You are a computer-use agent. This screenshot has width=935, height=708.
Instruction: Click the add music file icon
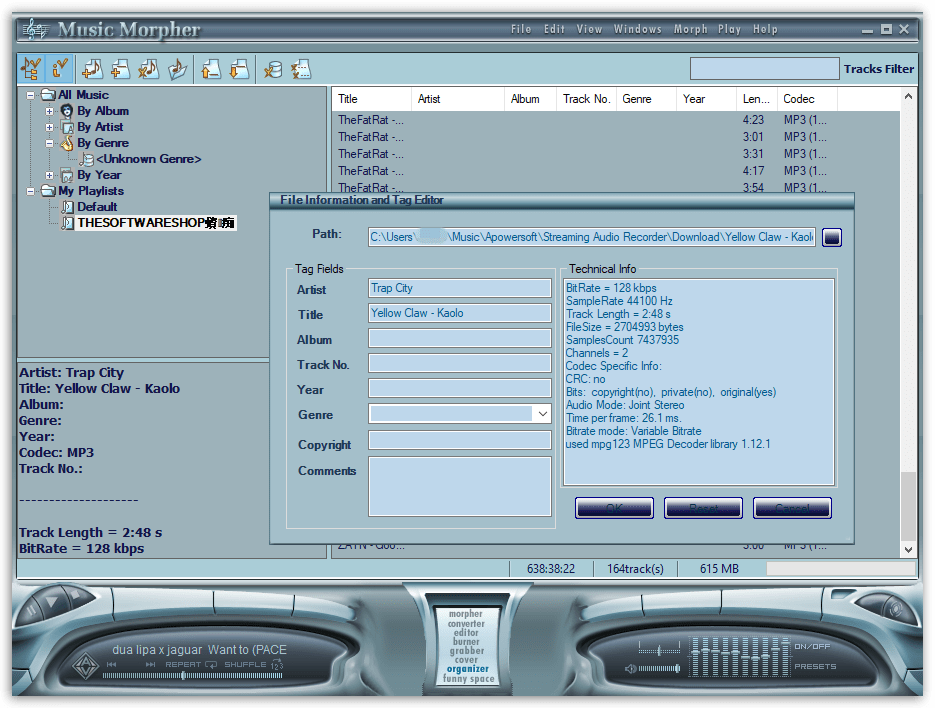91,68
